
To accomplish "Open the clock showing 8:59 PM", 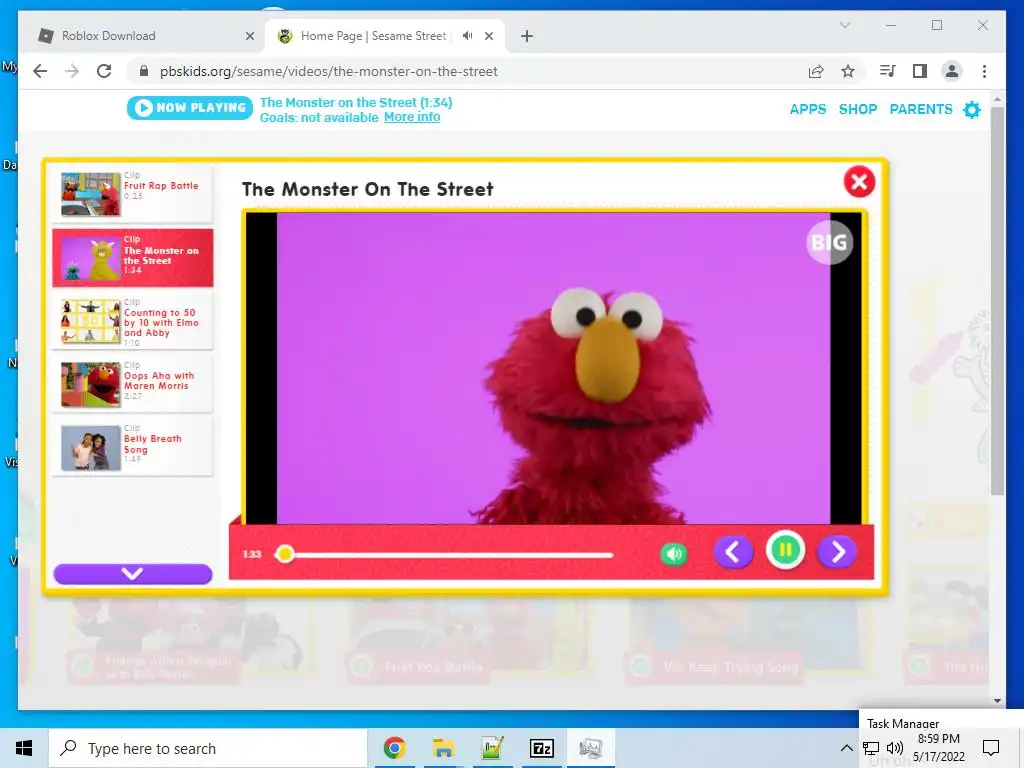I will [x=938, y=748].
